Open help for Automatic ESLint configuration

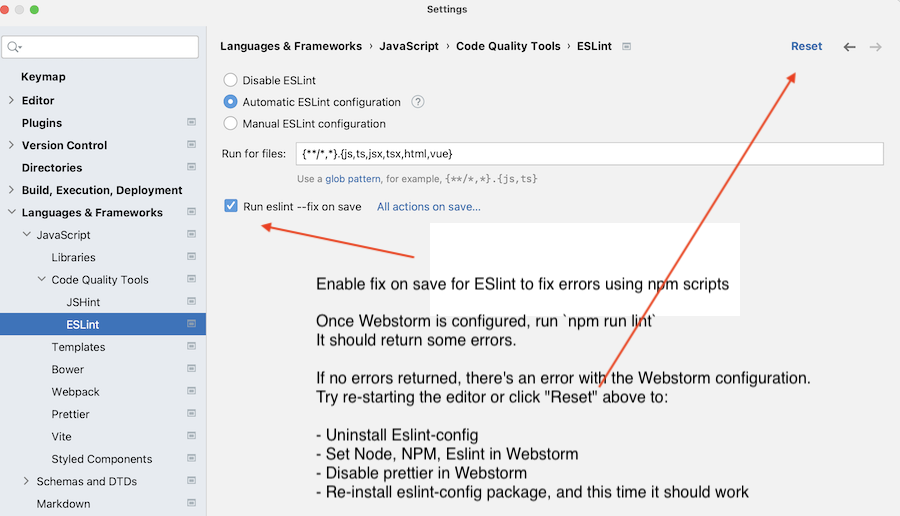click(x=418, y=102)
